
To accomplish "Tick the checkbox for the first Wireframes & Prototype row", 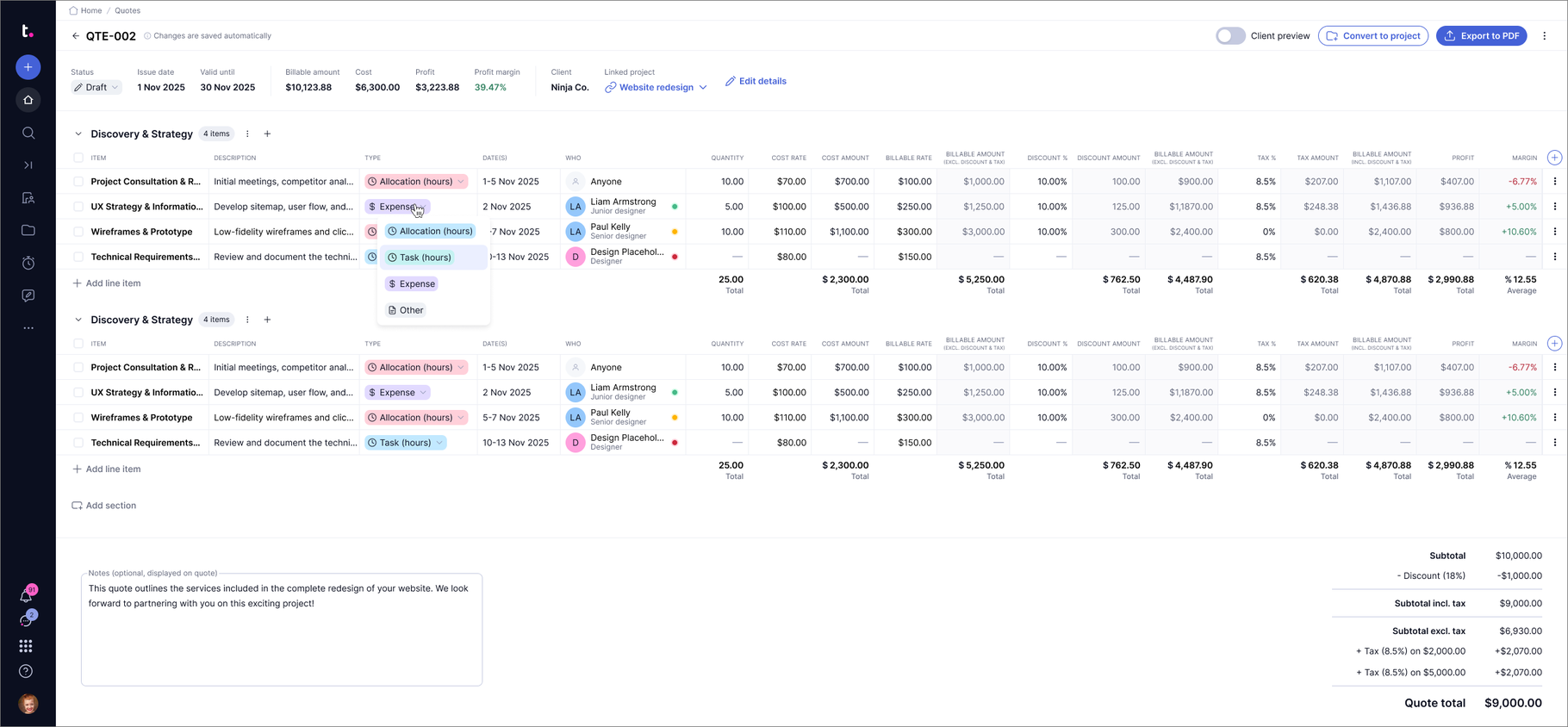I will point(78,232).
